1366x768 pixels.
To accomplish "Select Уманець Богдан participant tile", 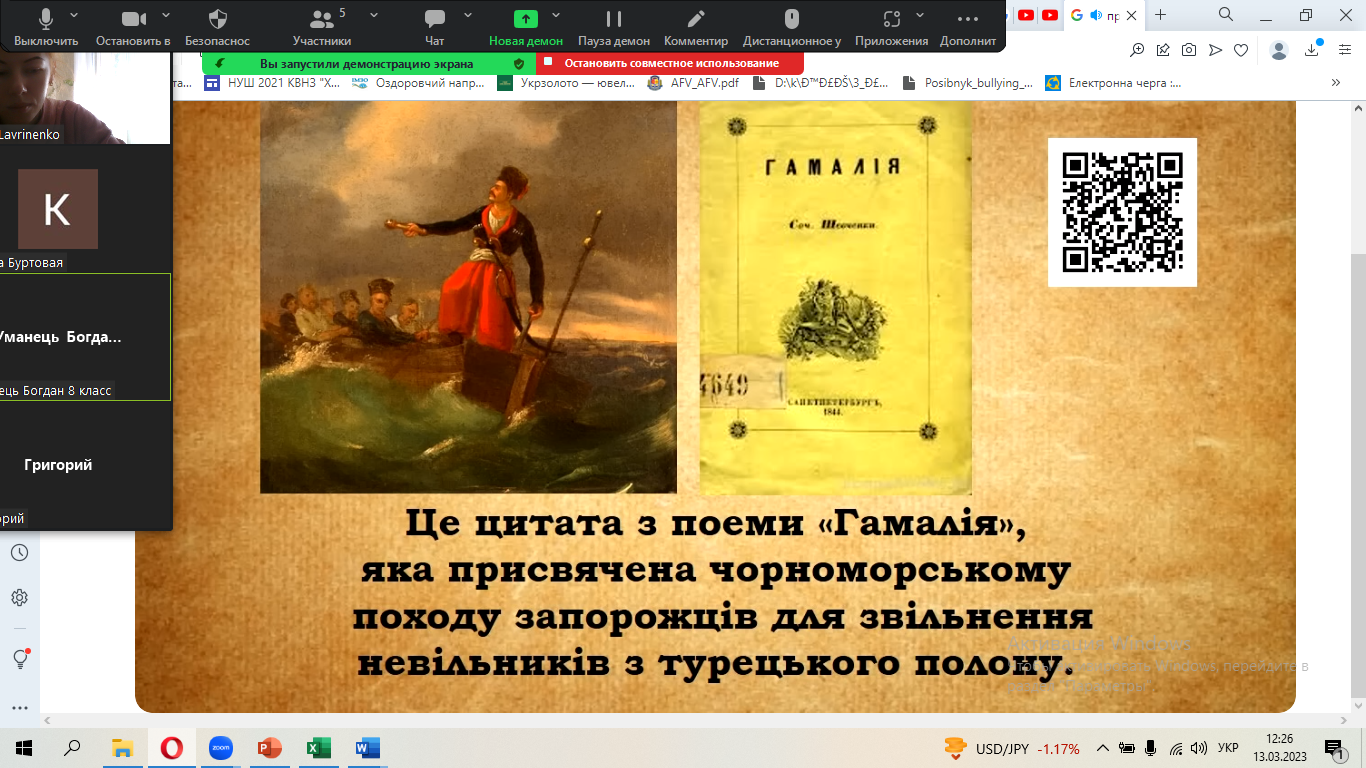I will pos(85,337).
